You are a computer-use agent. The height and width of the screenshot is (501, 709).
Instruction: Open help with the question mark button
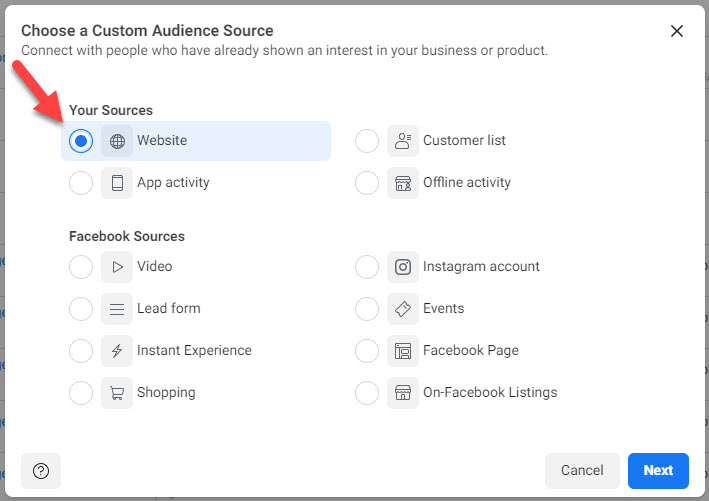point(41,471)
